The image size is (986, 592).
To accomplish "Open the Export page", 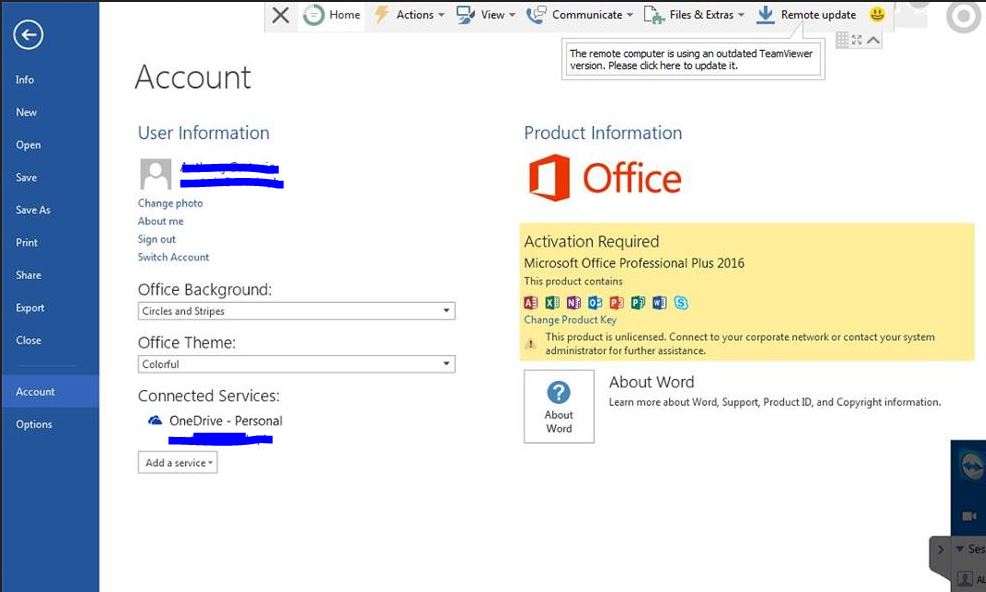I will (30, 308).
